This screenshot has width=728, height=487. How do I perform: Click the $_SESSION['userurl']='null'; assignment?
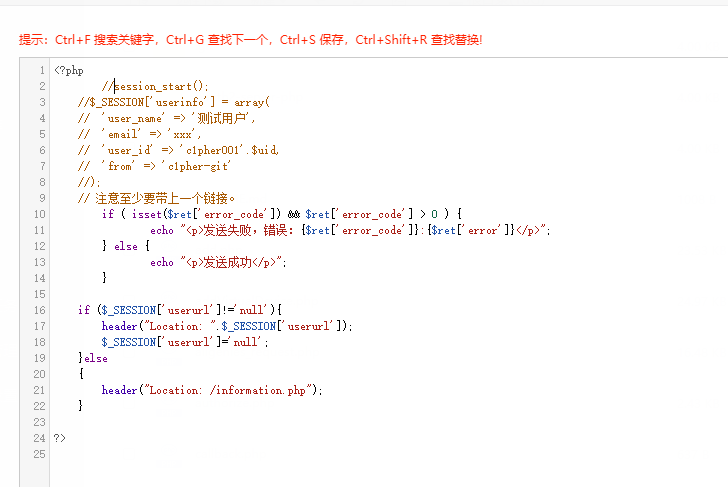click(x=185, y=342)
